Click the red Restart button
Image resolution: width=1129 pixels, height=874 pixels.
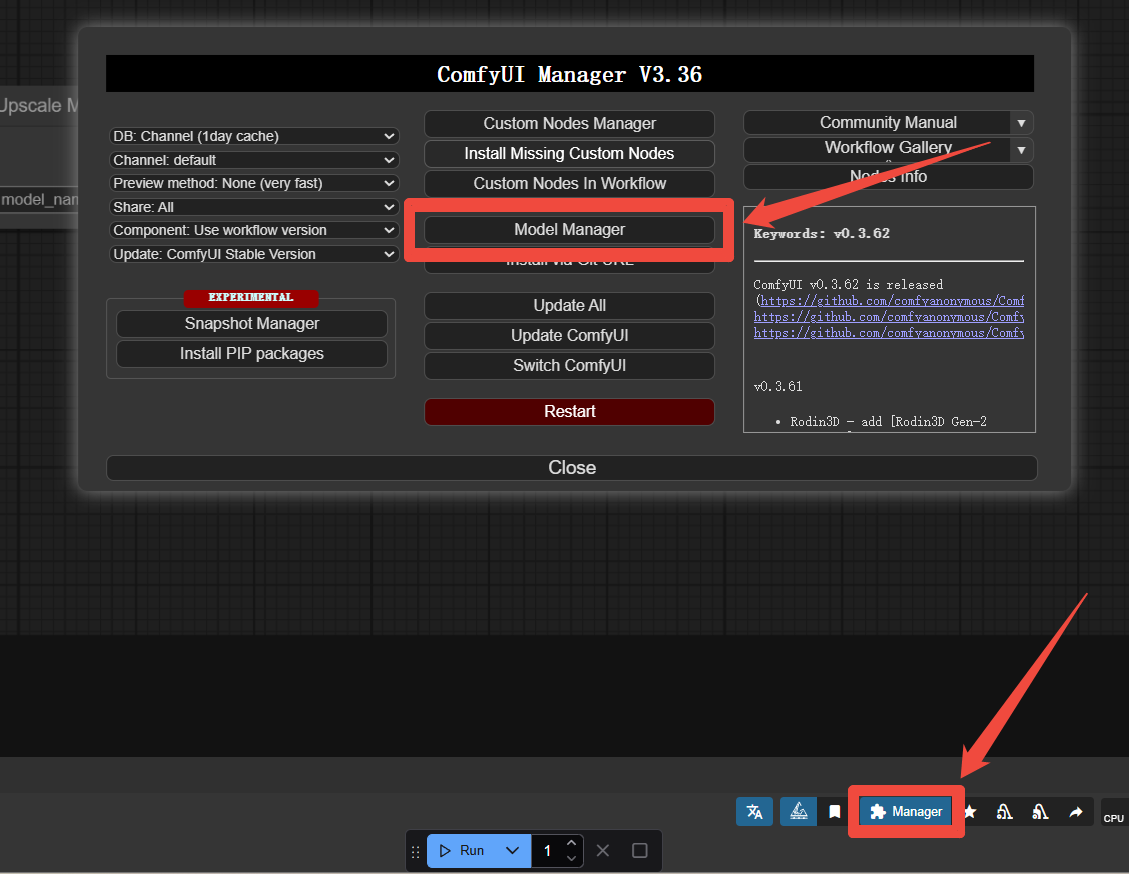click(569, 411)
